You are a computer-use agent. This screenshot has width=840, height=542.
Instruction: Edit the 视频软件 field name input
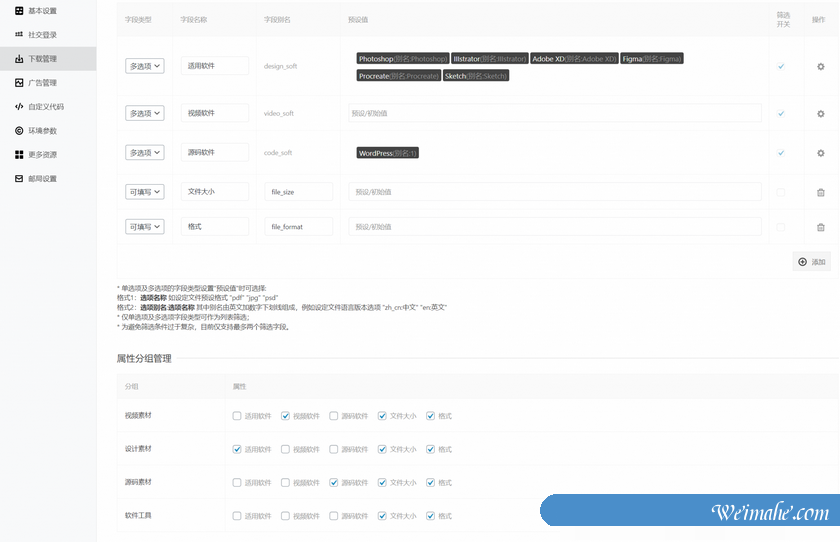pyautogui.click(x=215, y=113)
